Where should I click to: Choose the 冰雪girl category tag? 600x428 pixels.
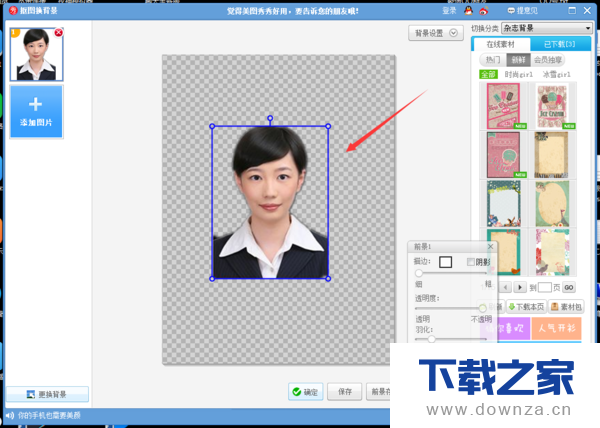coord(556,74)
